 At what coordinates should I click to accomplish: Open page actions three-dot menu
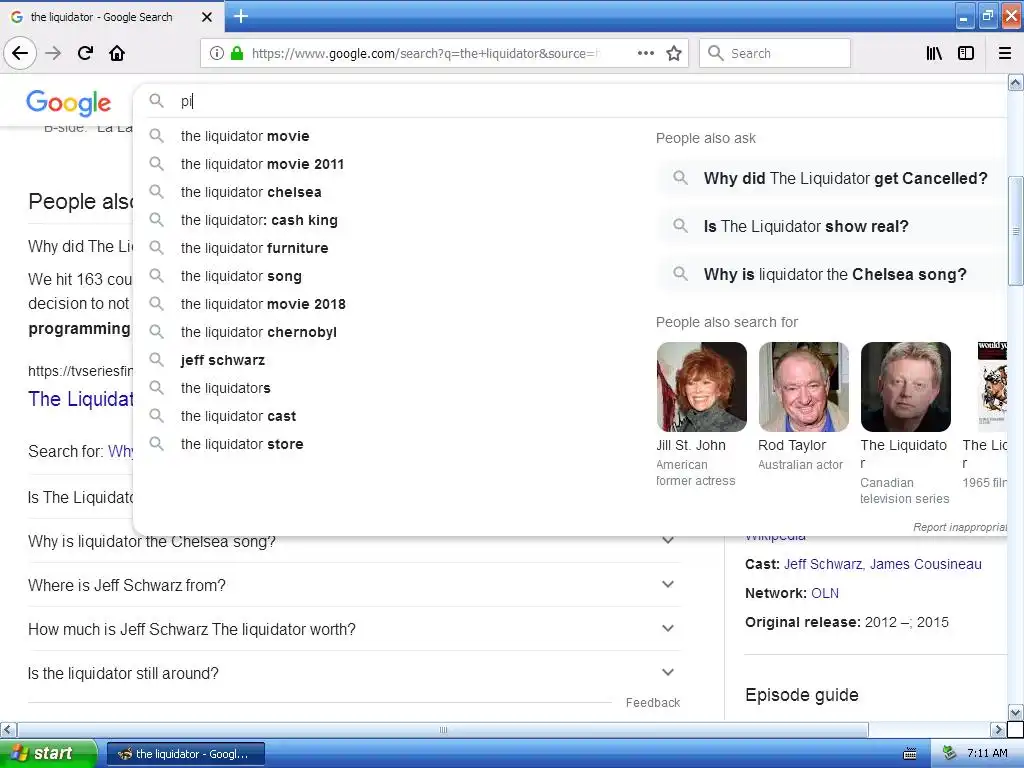pos(645,54)
